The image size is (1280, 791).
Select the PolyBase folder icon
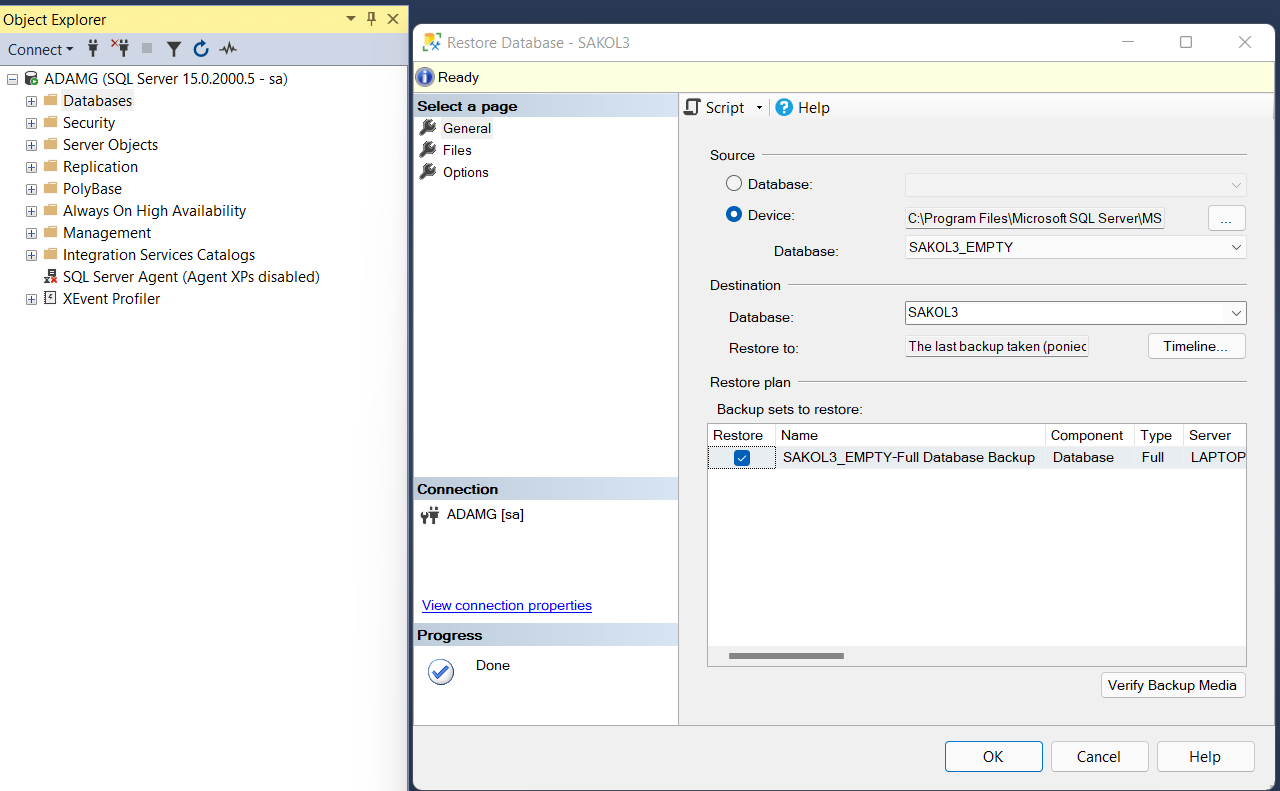[x=51, y=189]
